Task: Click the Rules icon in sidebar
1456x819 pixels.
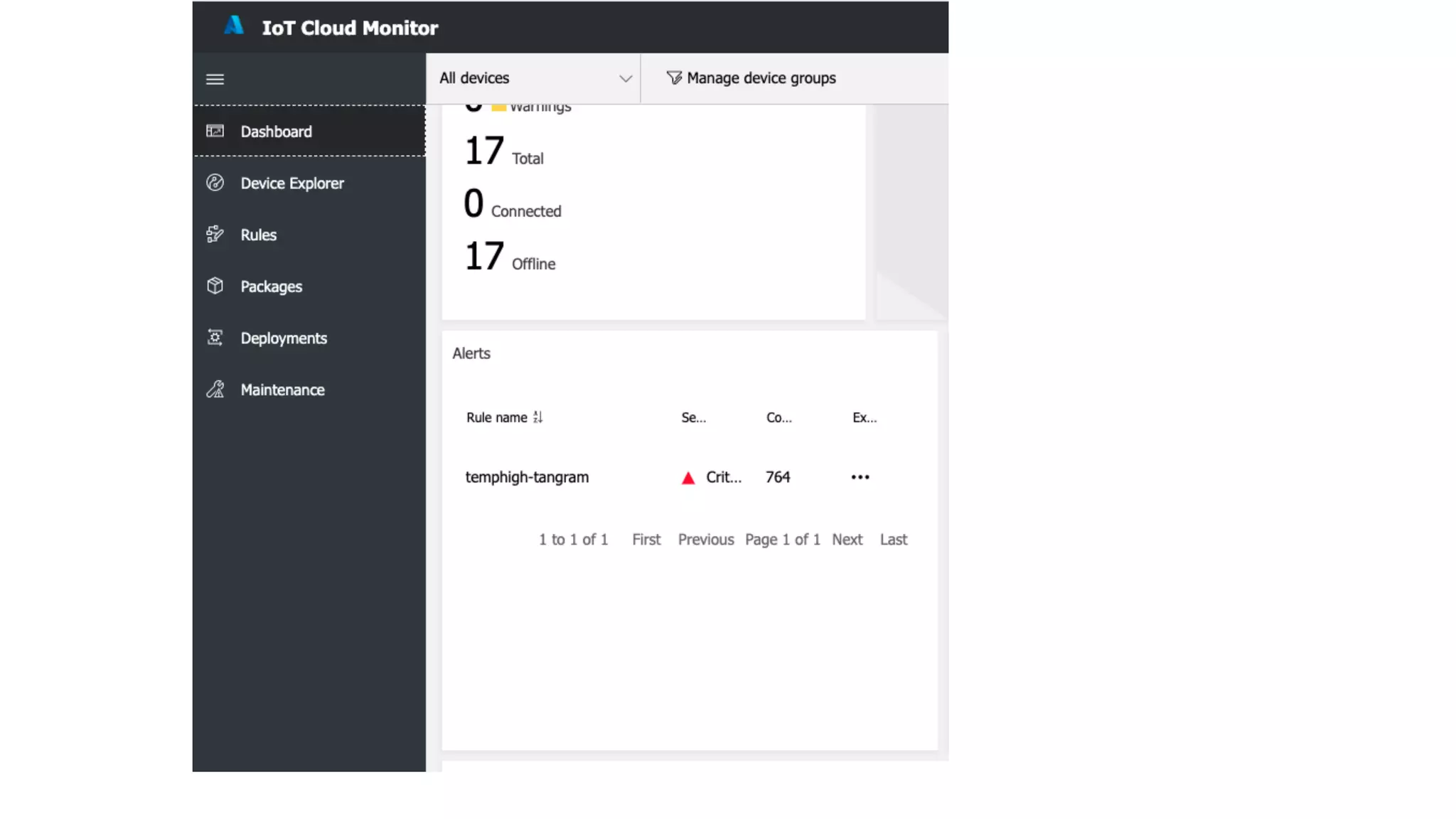Action: pyautogui.click(x=215, y=234)
